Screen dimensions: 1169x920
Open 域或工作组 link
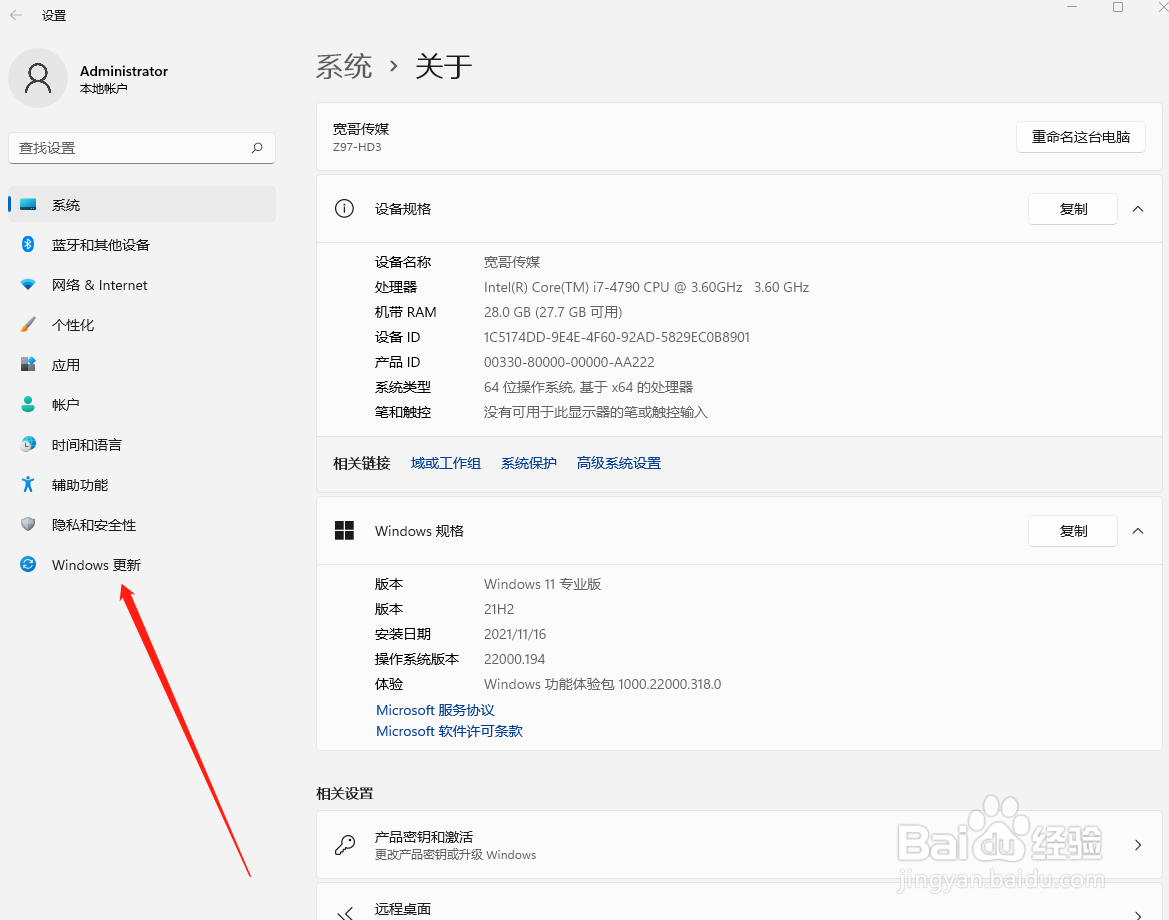click(446, 463)
